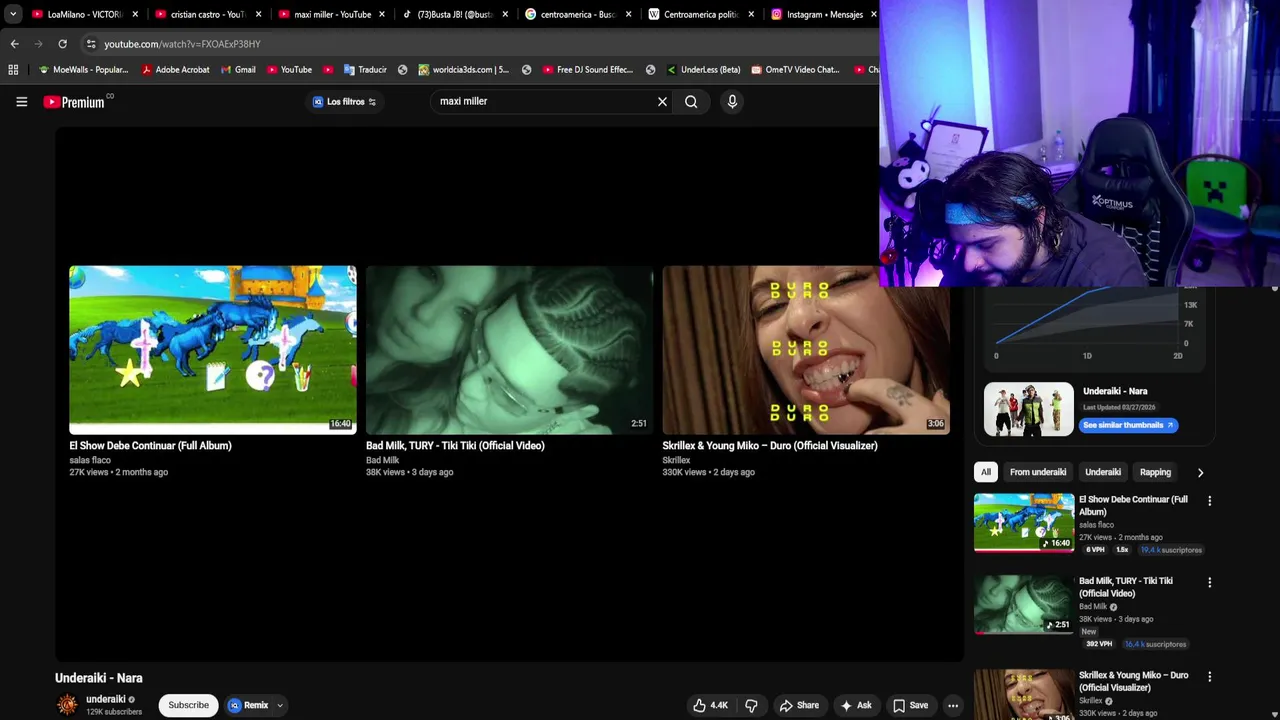Open '19.4 k suscriptores' stat badge
This screenshot has width=1280, height=720.
(x=1171, y=550)
